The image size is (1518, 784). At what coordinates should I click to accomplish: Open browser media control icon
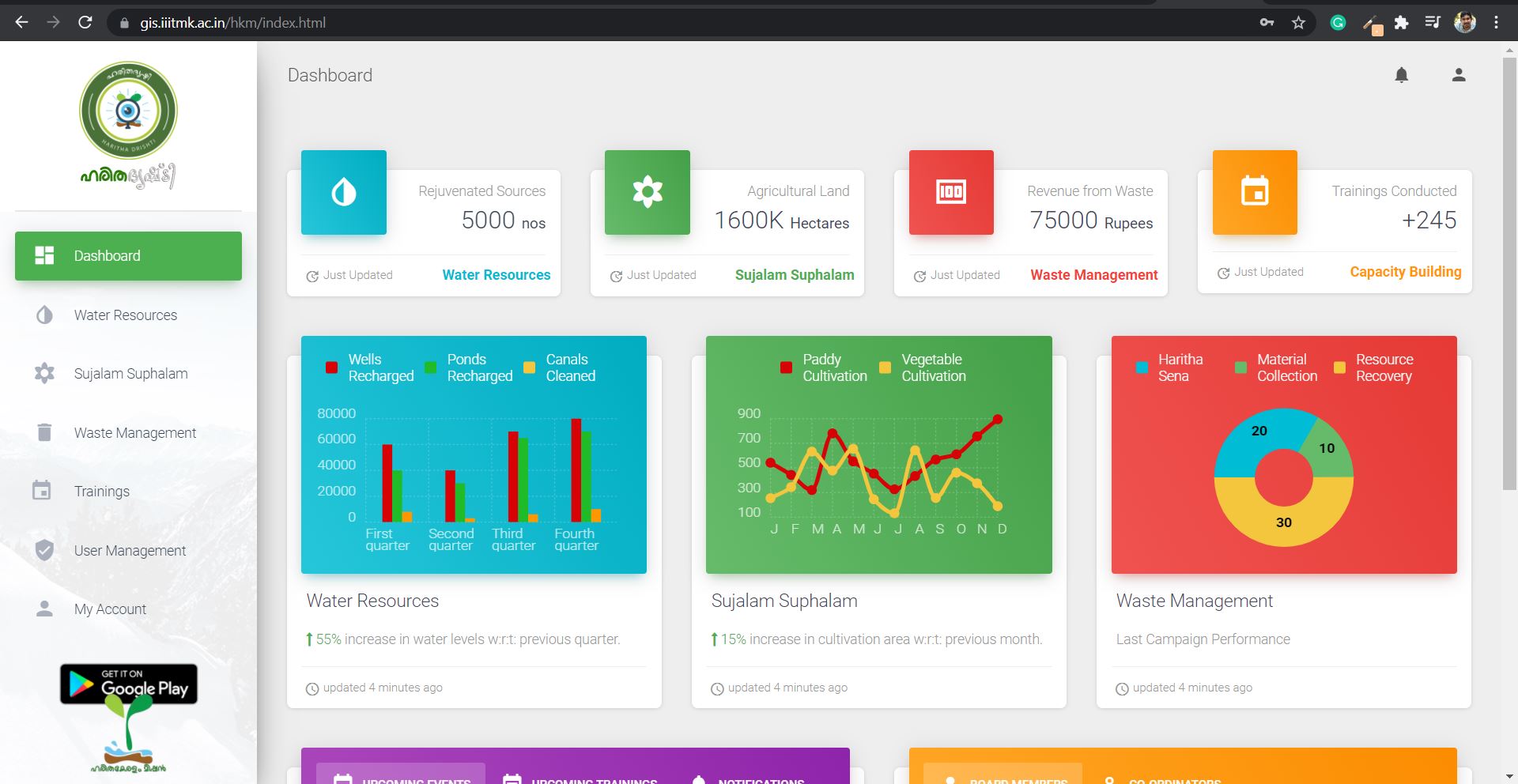point(1433,22)
